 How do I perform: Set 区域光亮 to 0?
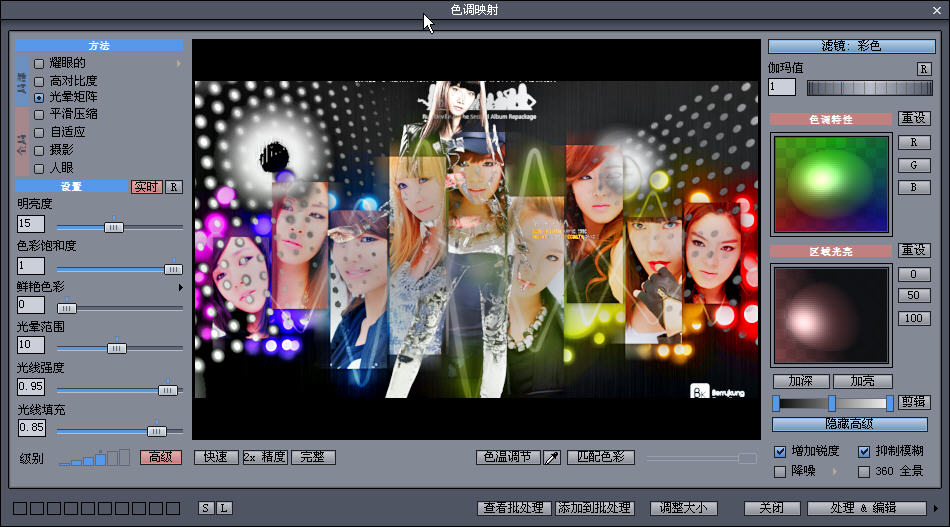pyautogui.click(x=914, y=274)
